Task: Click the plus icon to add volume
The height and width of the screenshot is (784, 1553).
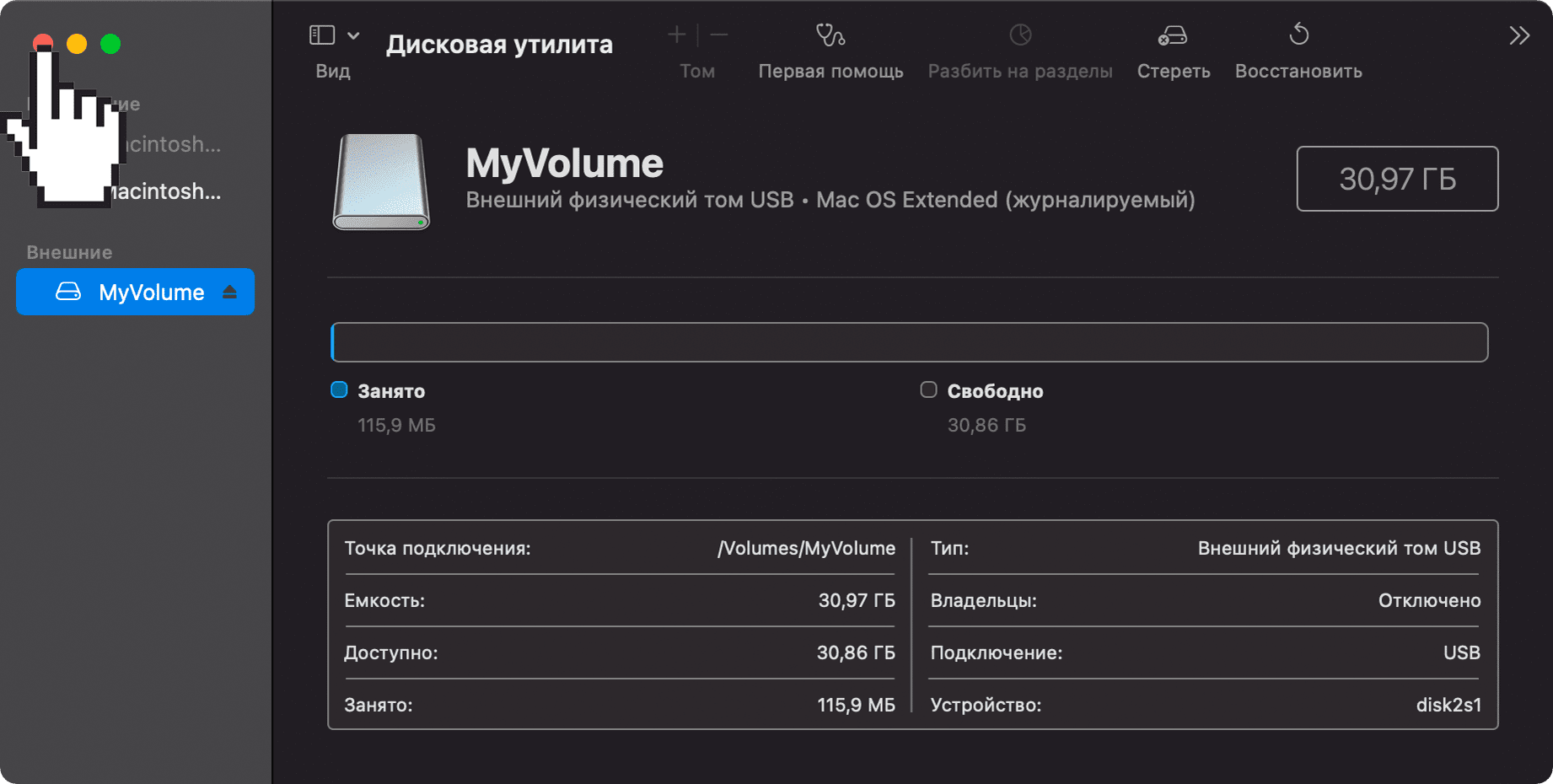Action: [676, 35]
